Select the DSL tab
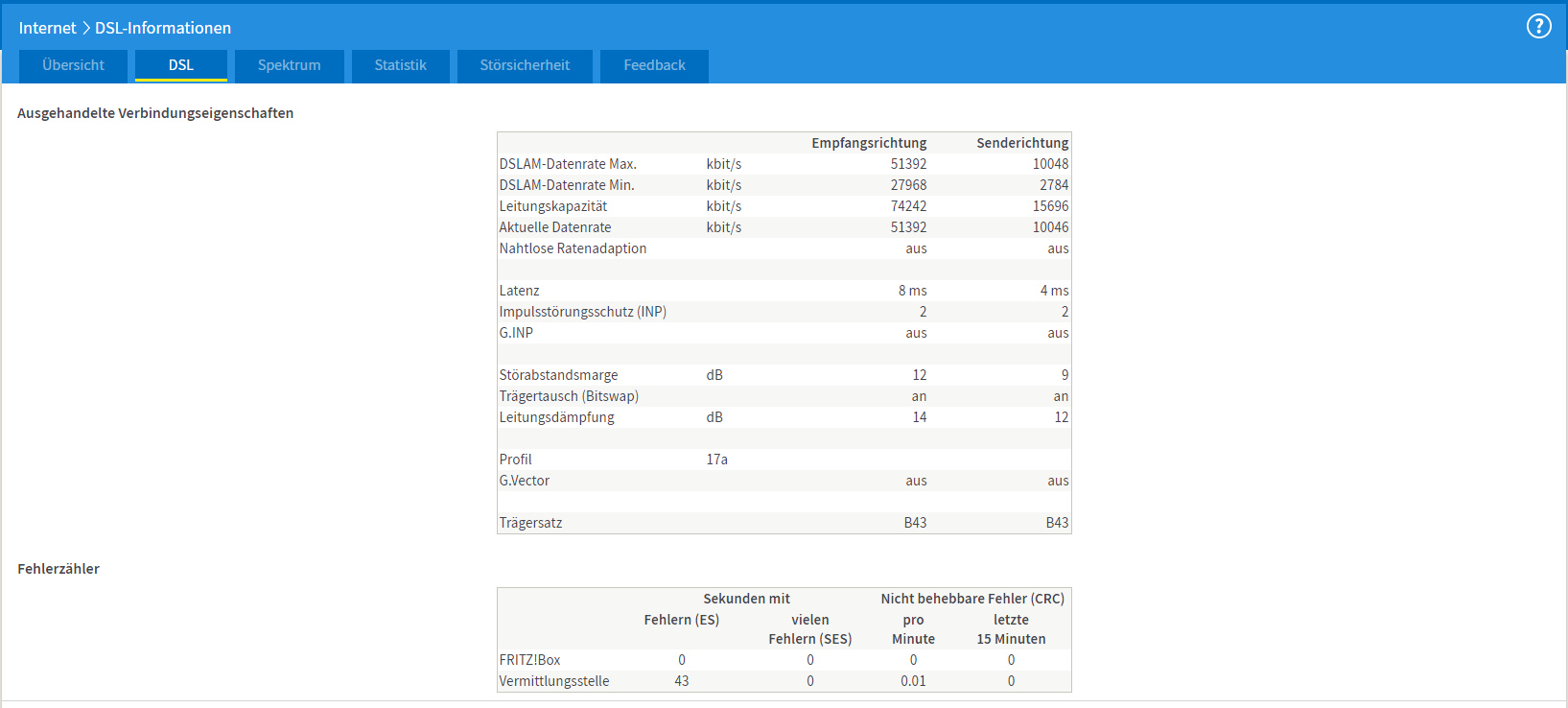Image resolution: width=1568 pixels, height=708 pixels. point(181,66)
